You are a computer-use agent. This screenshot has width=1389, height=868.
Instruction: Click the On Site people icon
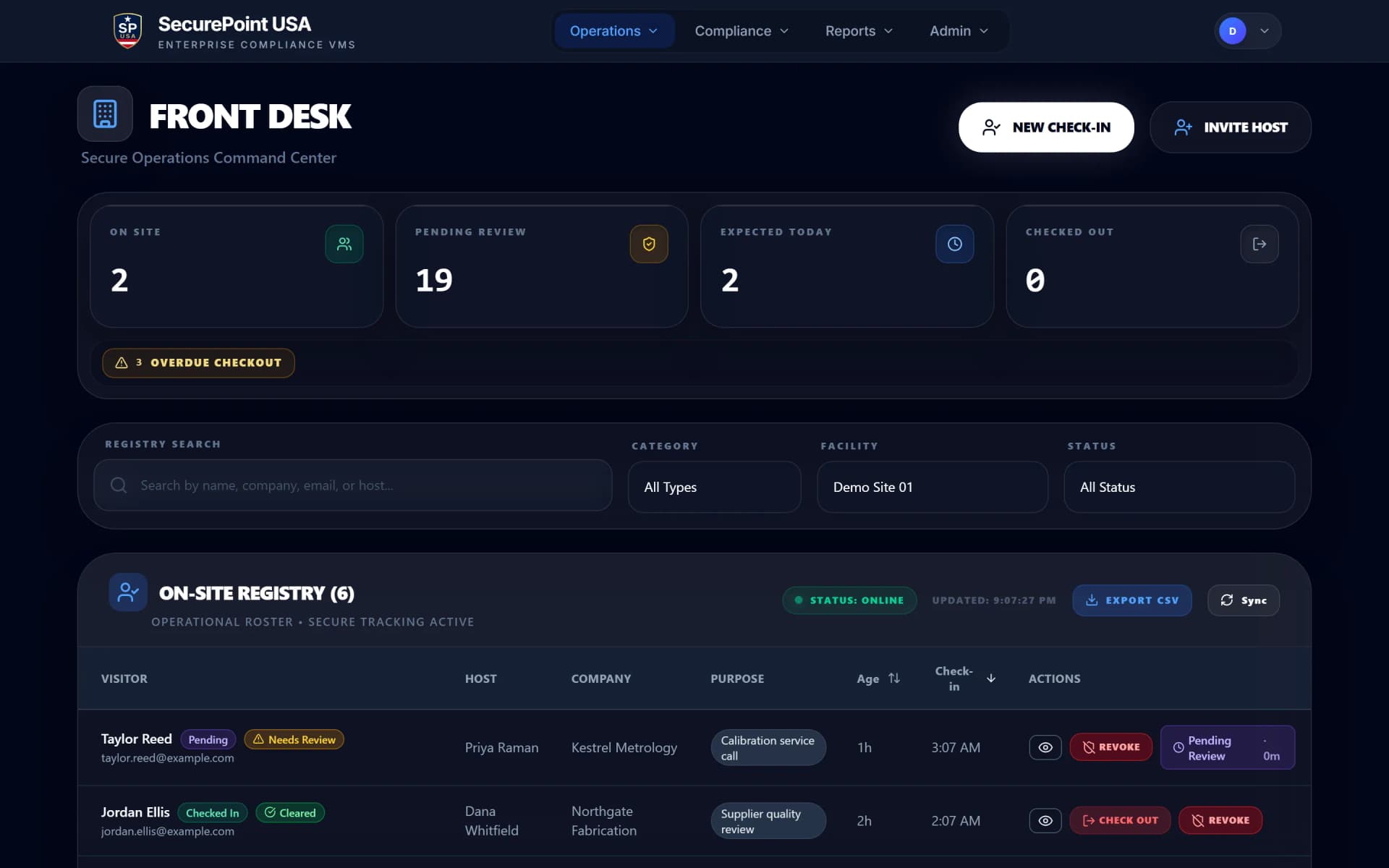[x=344, y=244]
